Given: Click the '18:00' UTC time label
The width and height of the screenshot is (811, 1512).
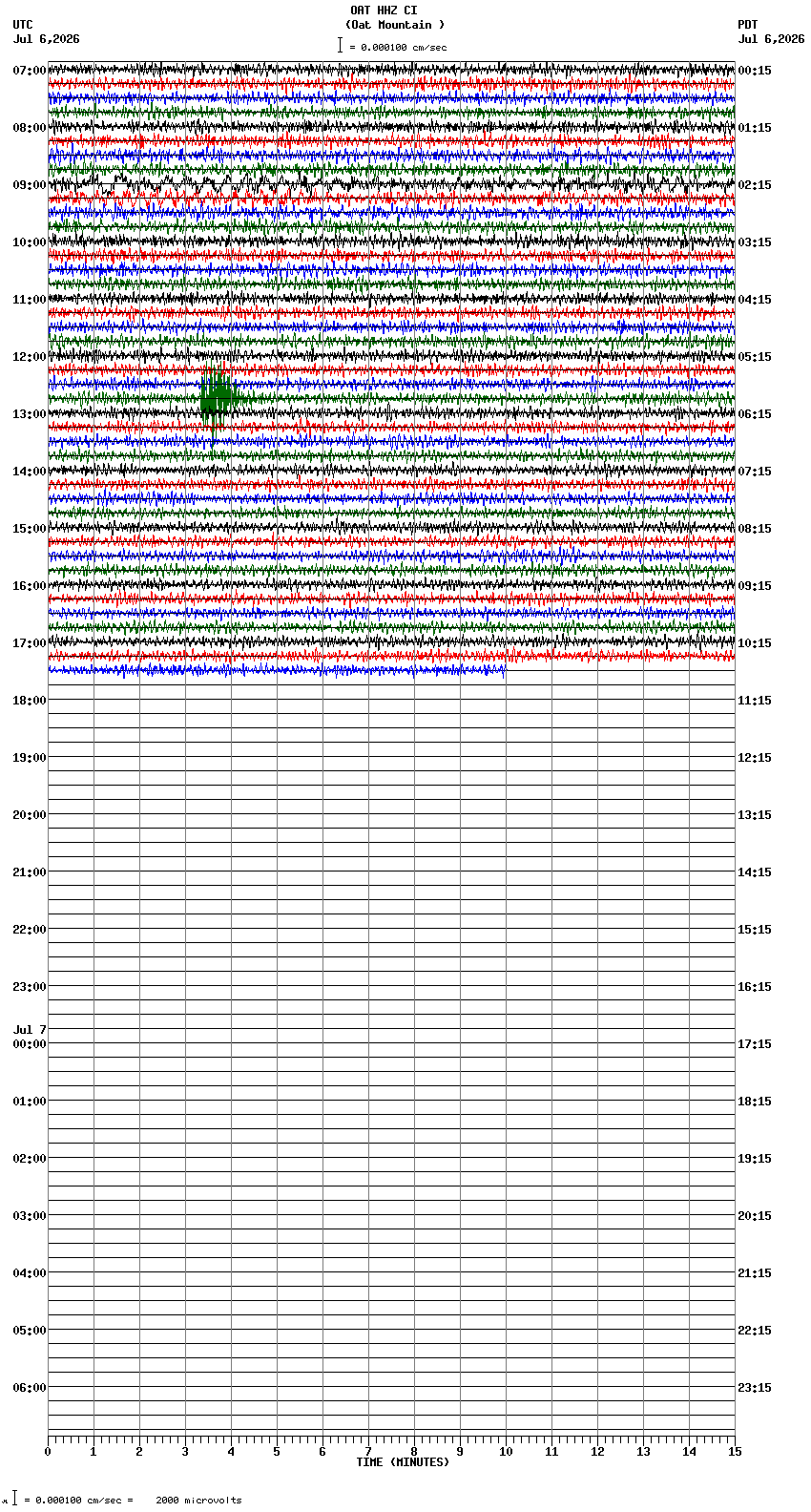Looking at the screenshot, I should pos(30,701).
